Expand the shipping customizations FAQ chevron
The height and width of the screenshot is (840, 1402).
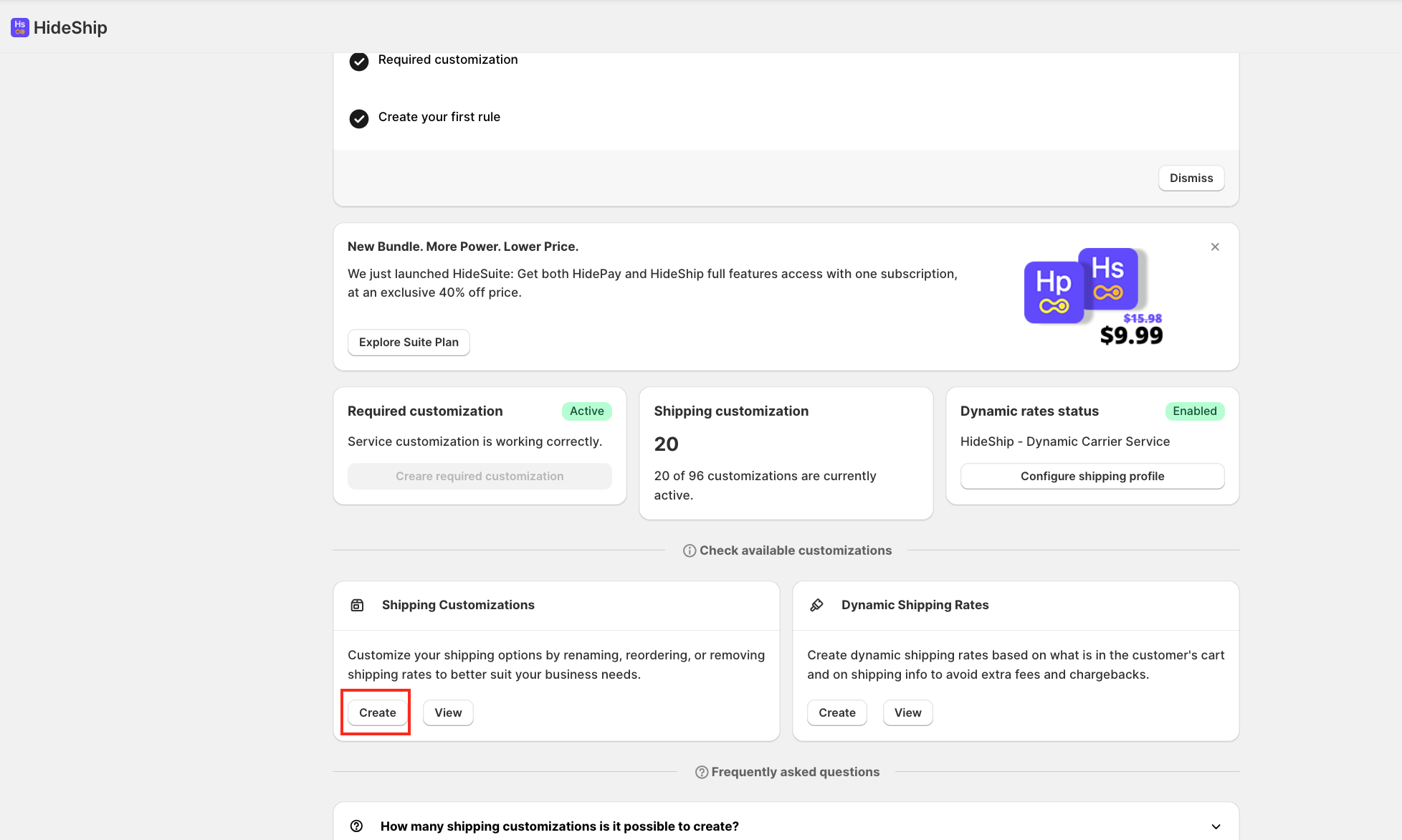coord(1216,826)
